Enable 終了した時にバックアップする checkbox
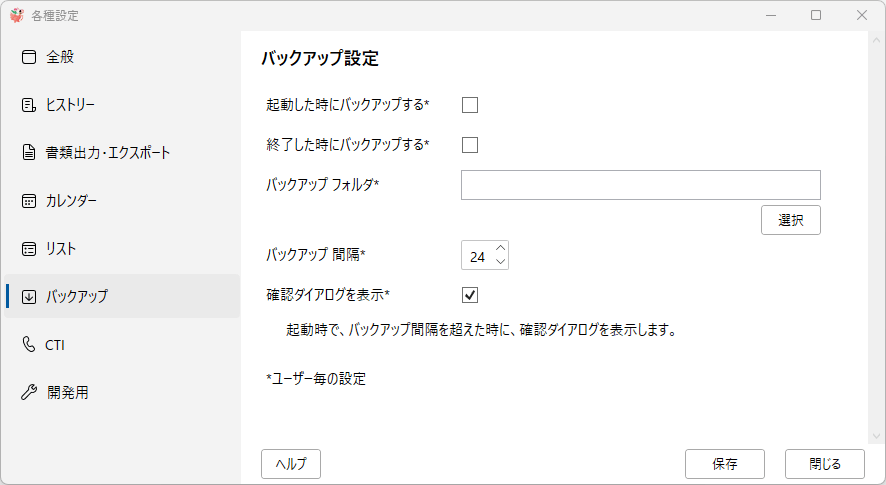Viewport: 886px width, 485px height. coord(470,145)
